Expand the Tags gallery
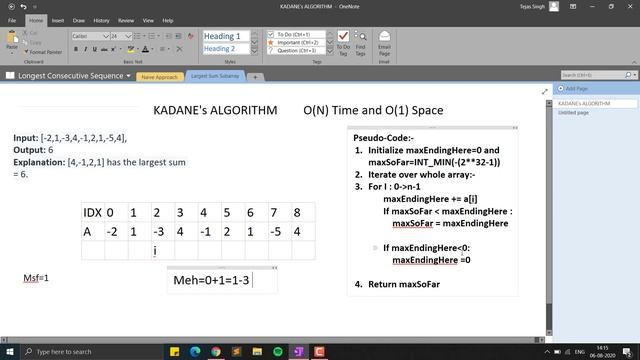This screenshot has height=360, width=640. (x=330, y=51)
